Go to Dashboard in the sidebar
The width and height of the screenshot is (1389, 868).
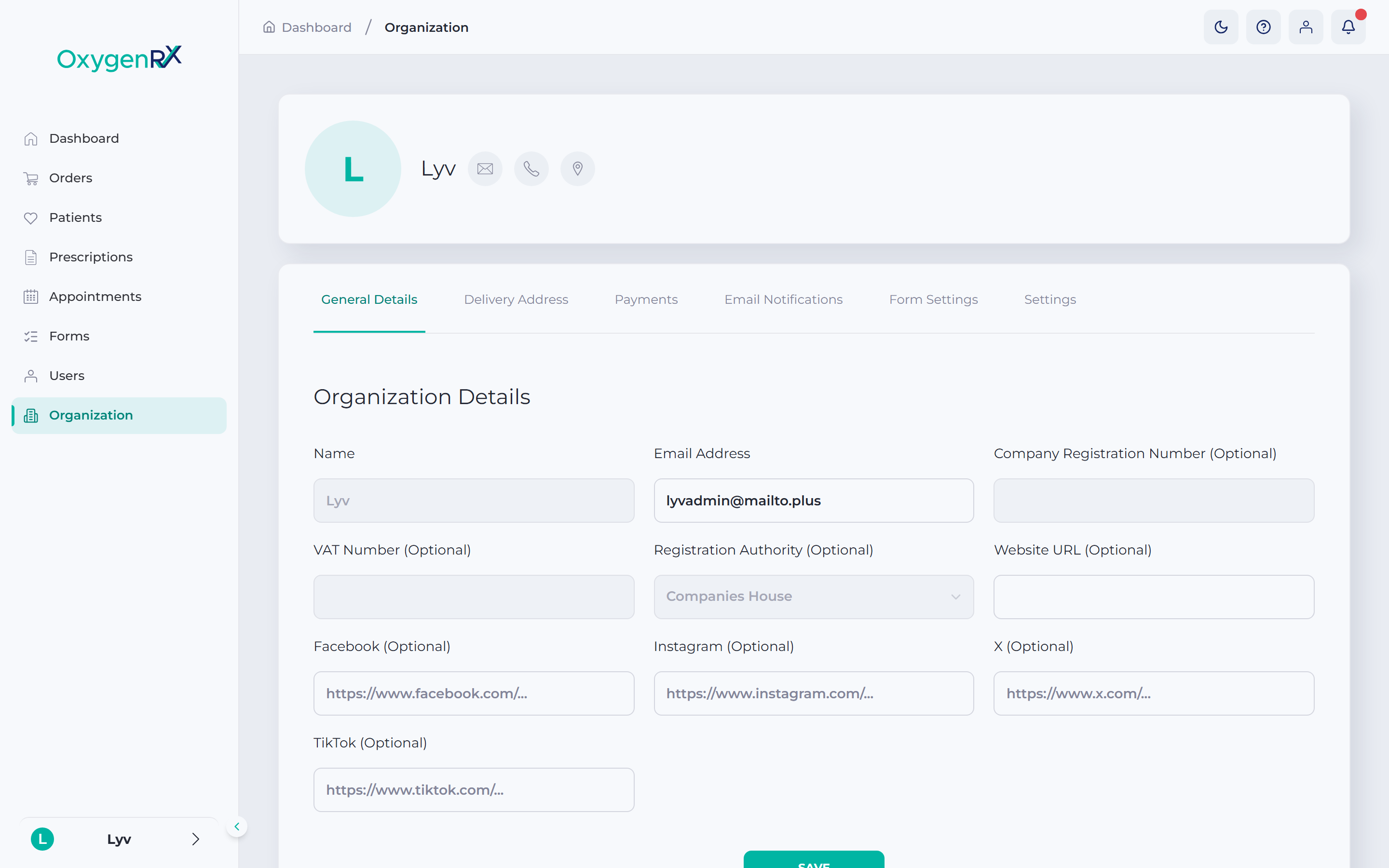click(x=119, y=139)
